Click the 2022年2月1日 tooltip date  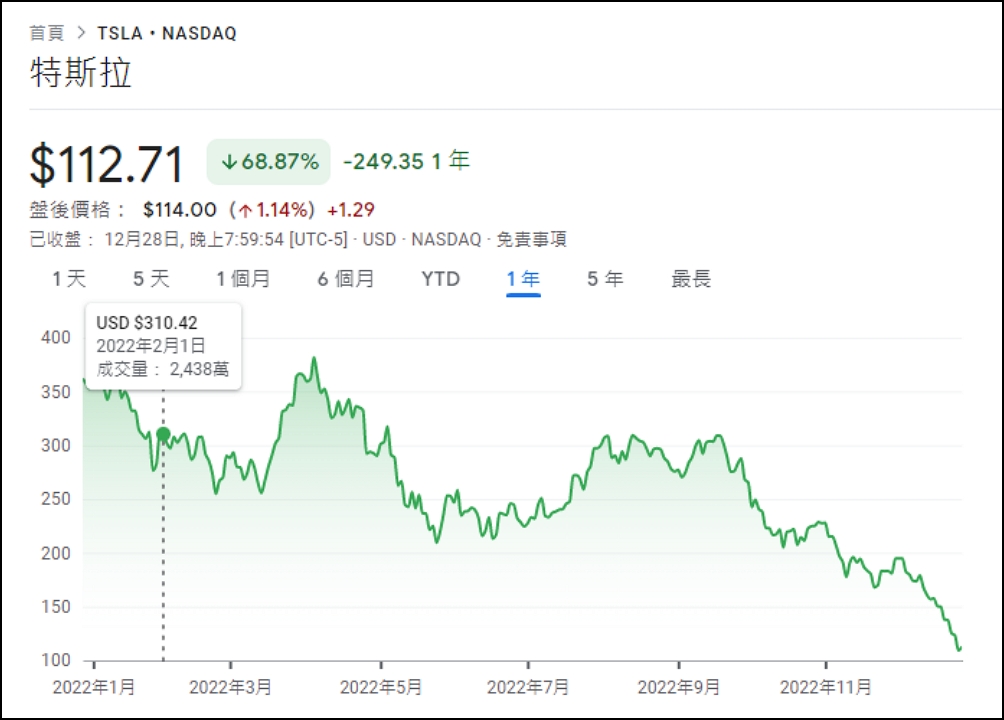click(150, 346)
